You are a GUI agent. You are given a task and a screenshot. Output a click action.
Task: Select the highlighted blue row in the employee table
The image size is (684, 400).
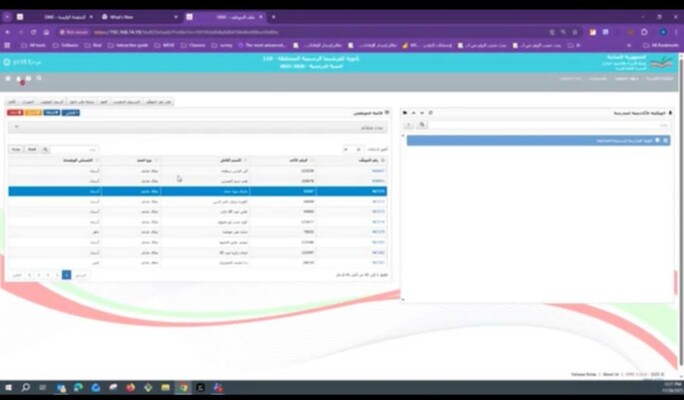200,190
